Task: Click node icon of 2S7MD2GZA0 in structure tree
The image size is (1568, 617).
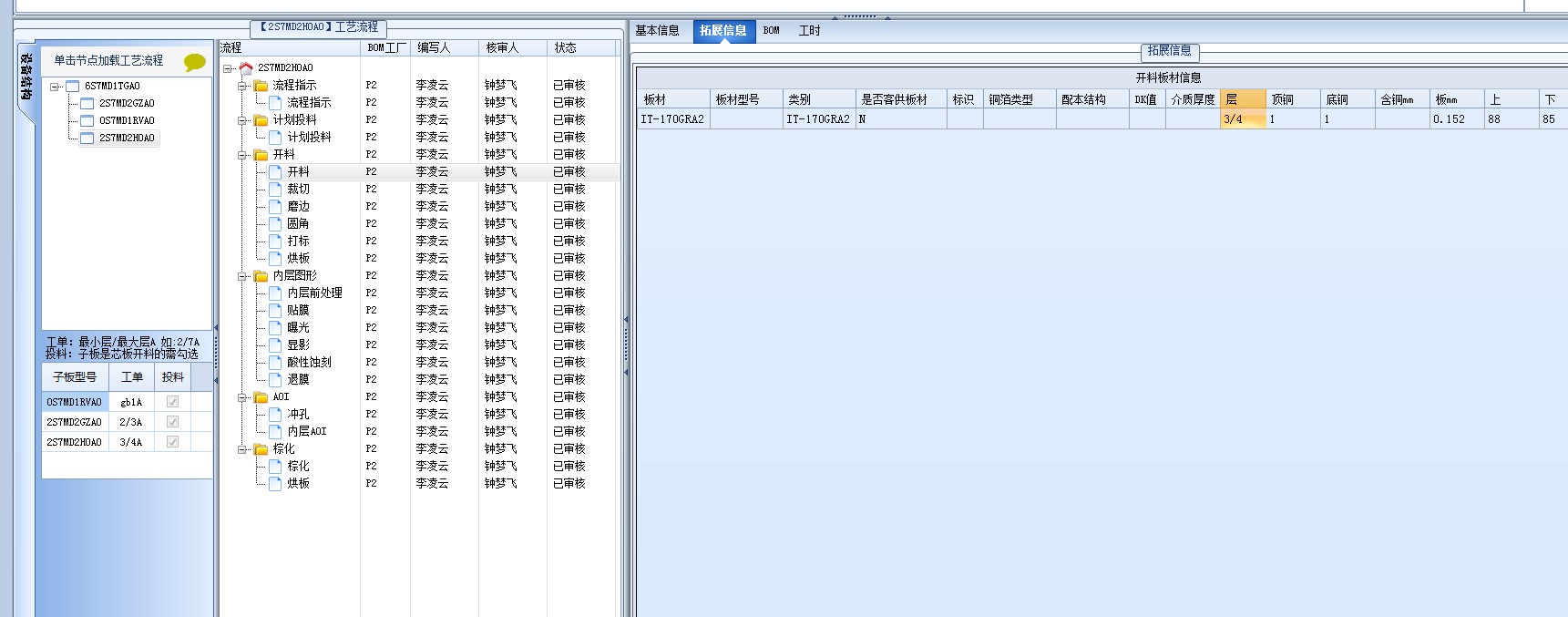Action: coord(87,104)
